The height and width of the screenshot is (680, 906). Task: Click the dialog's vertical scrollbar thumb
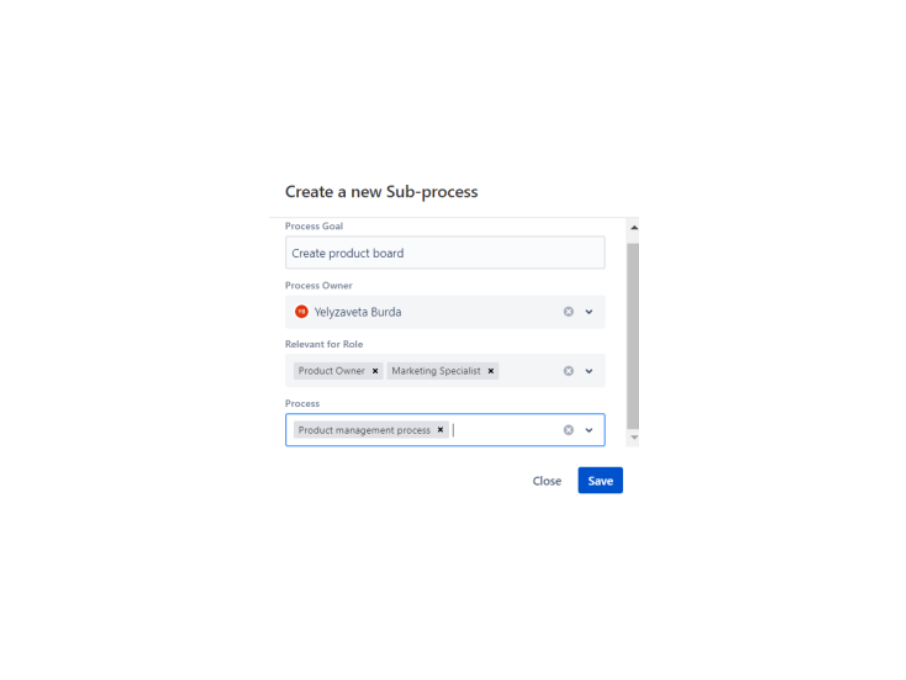point(633,336)
